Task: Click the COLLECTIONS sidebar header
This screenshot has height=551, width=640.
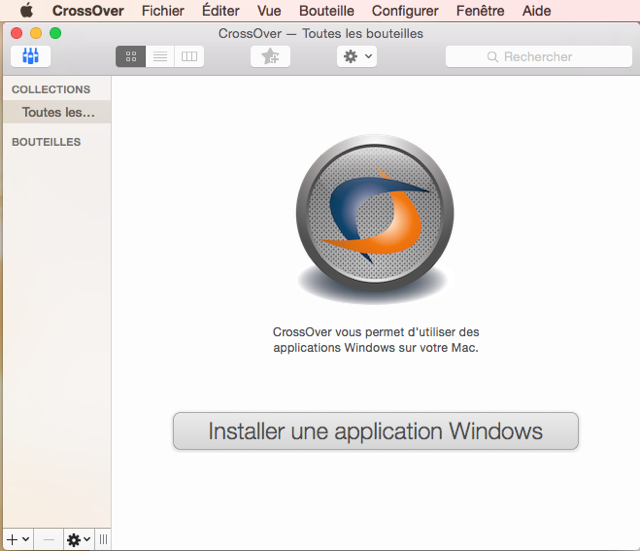Action: coord(51,89)
